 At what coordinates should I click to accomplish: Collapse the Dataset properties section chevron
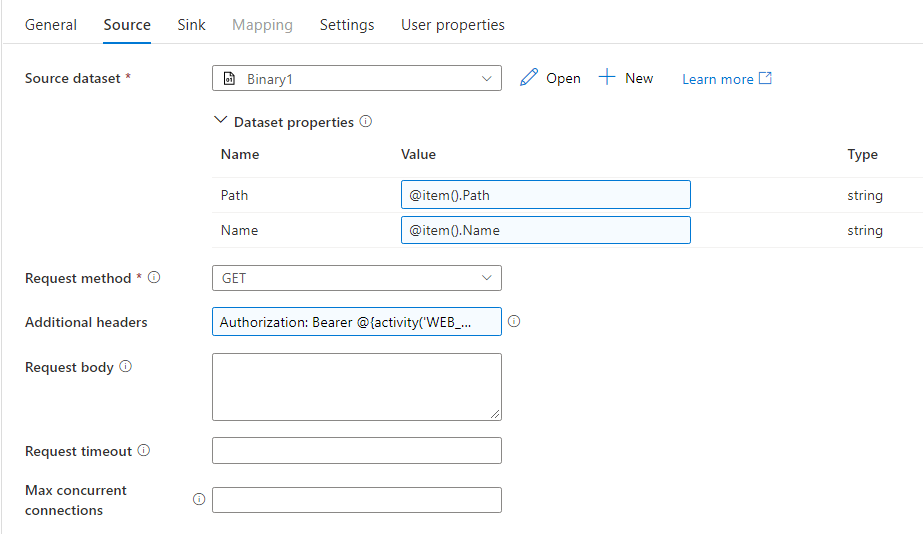[220, 120]
